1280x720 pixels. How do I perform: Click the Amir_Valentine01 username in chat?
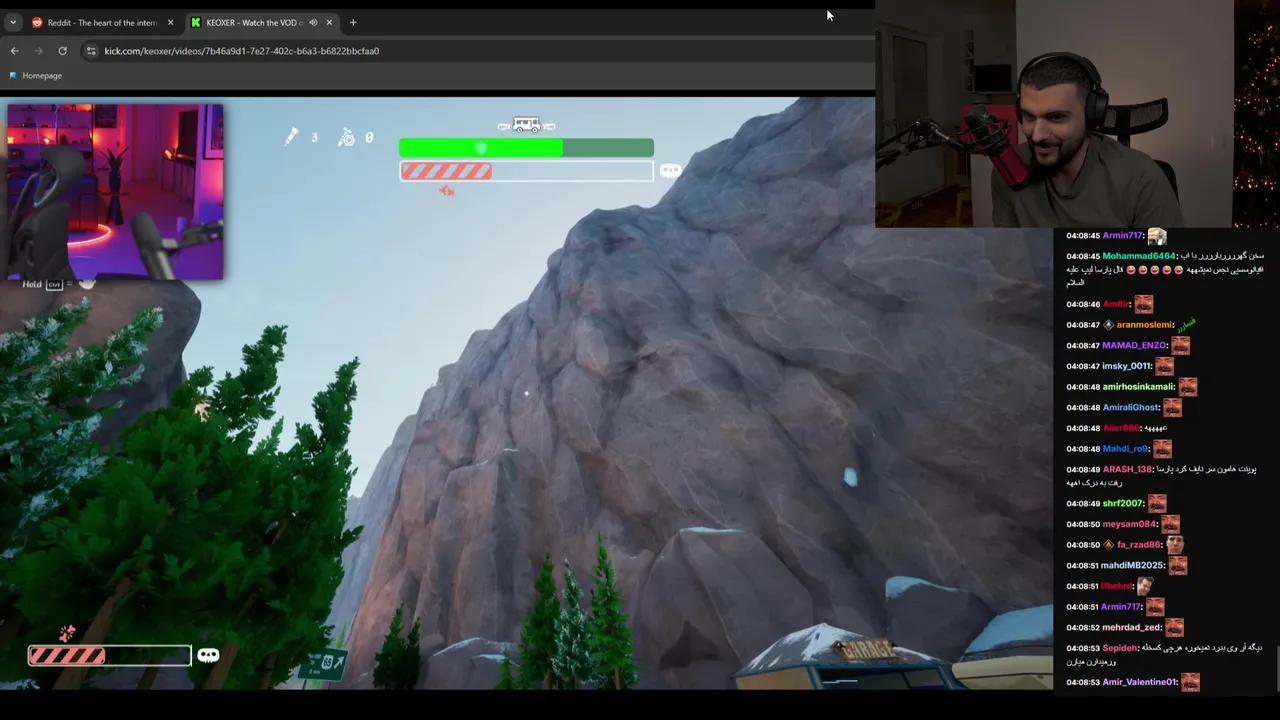pos(1139,682)
